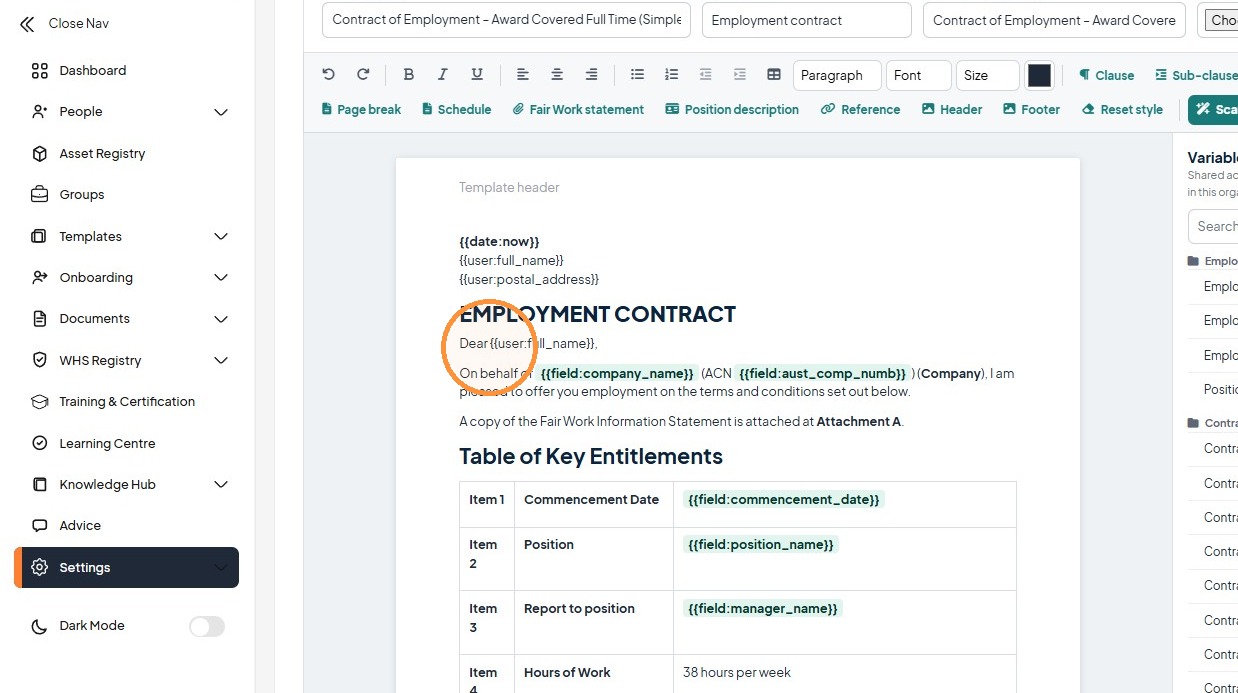This screenshot has width=1238, height=693.
Task: Open the Paragraph style dropdown
Action: pos(837,75)
